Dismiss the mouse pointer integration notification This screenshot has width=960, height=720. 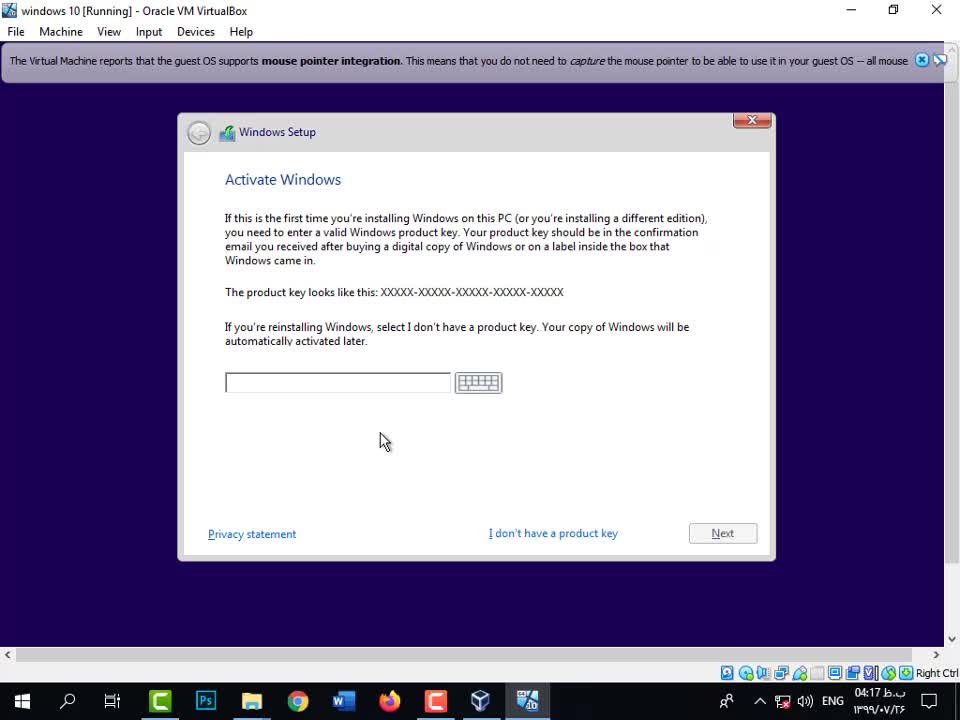click(922, 61)
